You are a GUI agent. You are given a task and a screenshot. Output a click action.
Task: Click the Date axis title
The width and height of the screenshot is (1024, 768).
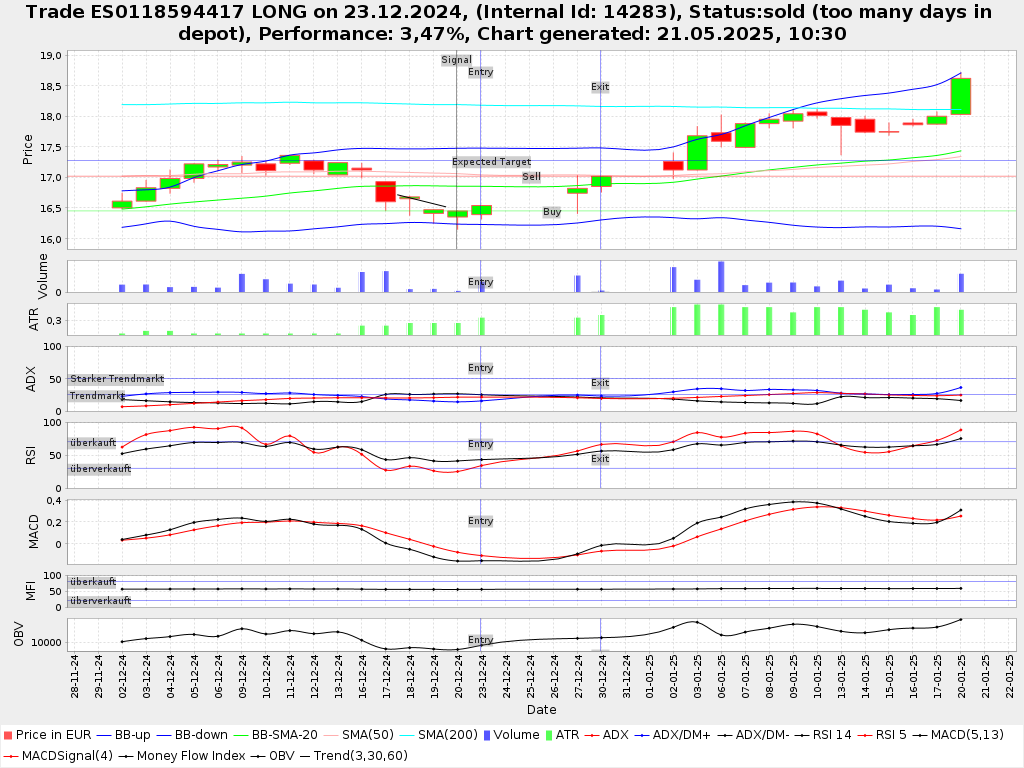(x=541, y=710)
